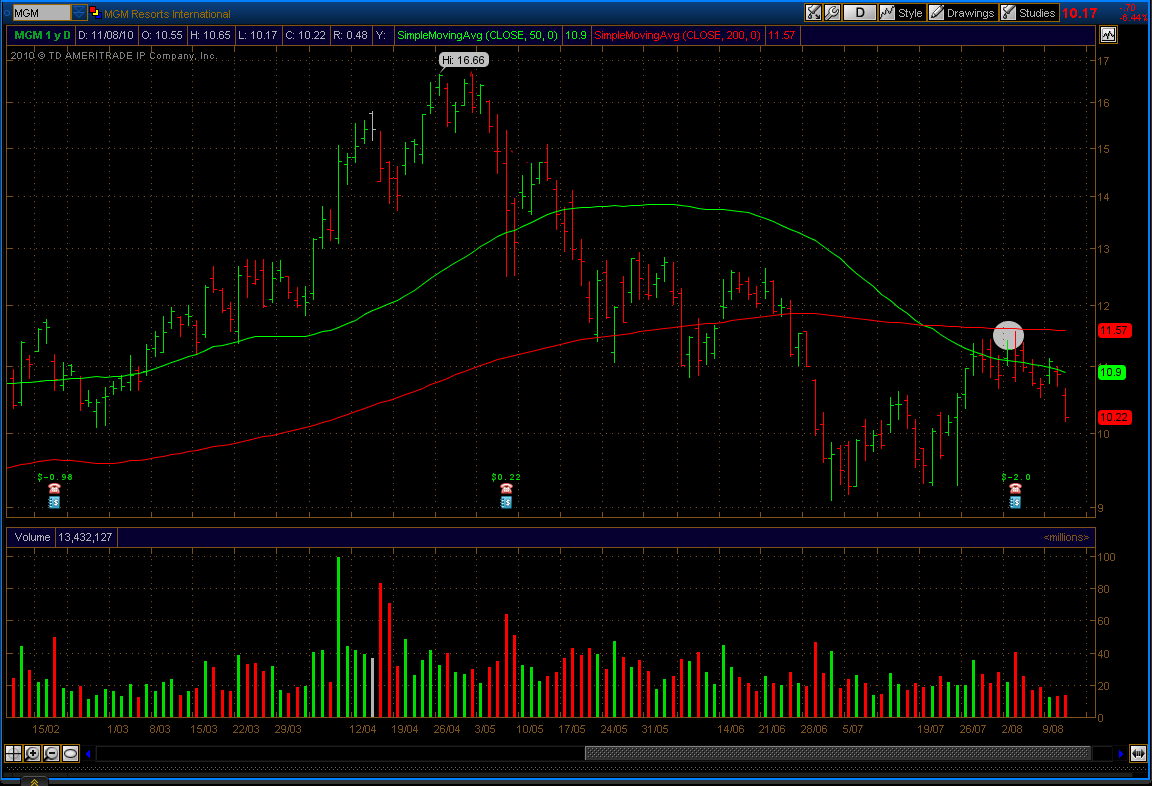Click the C: 10.22 close price field
Screen dimensions: 1152x786
[x=306, y=35]
